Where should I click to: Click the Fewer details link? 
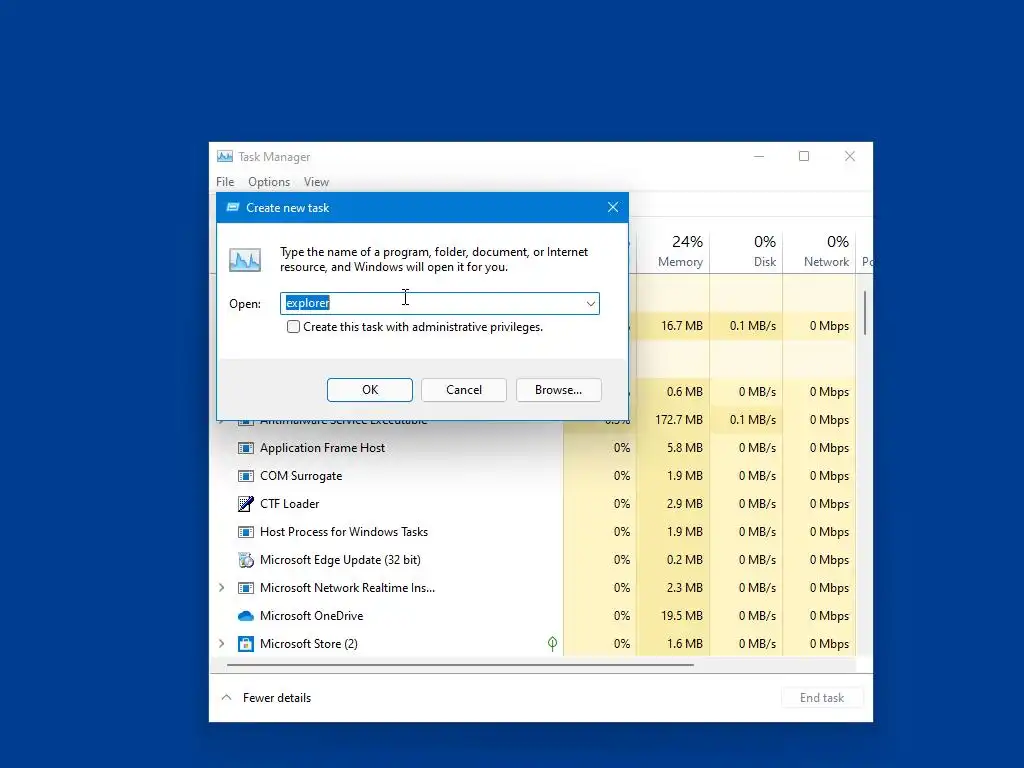(x=277, y=697)
